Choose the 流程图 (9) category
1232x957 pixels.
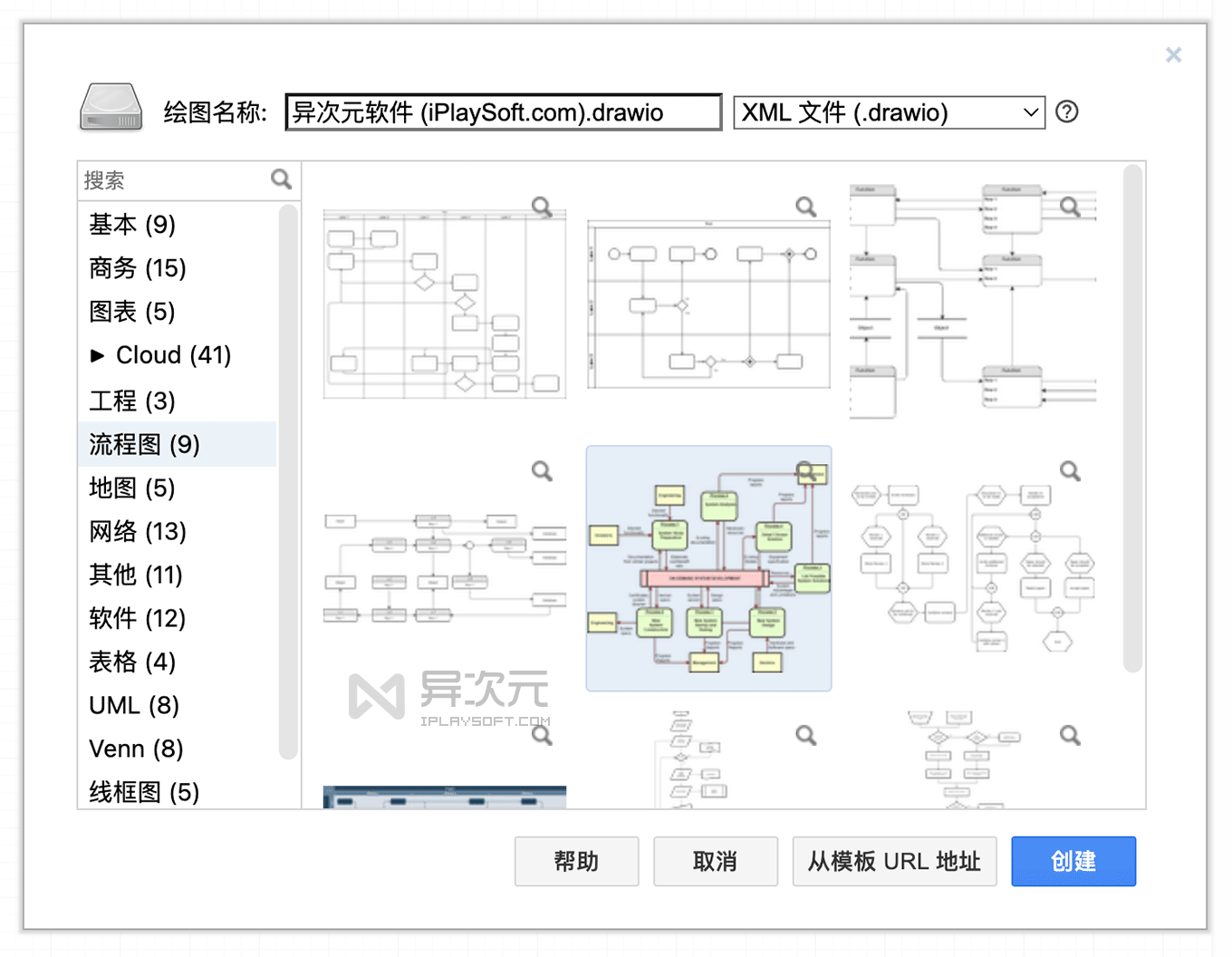click(177, 444)
